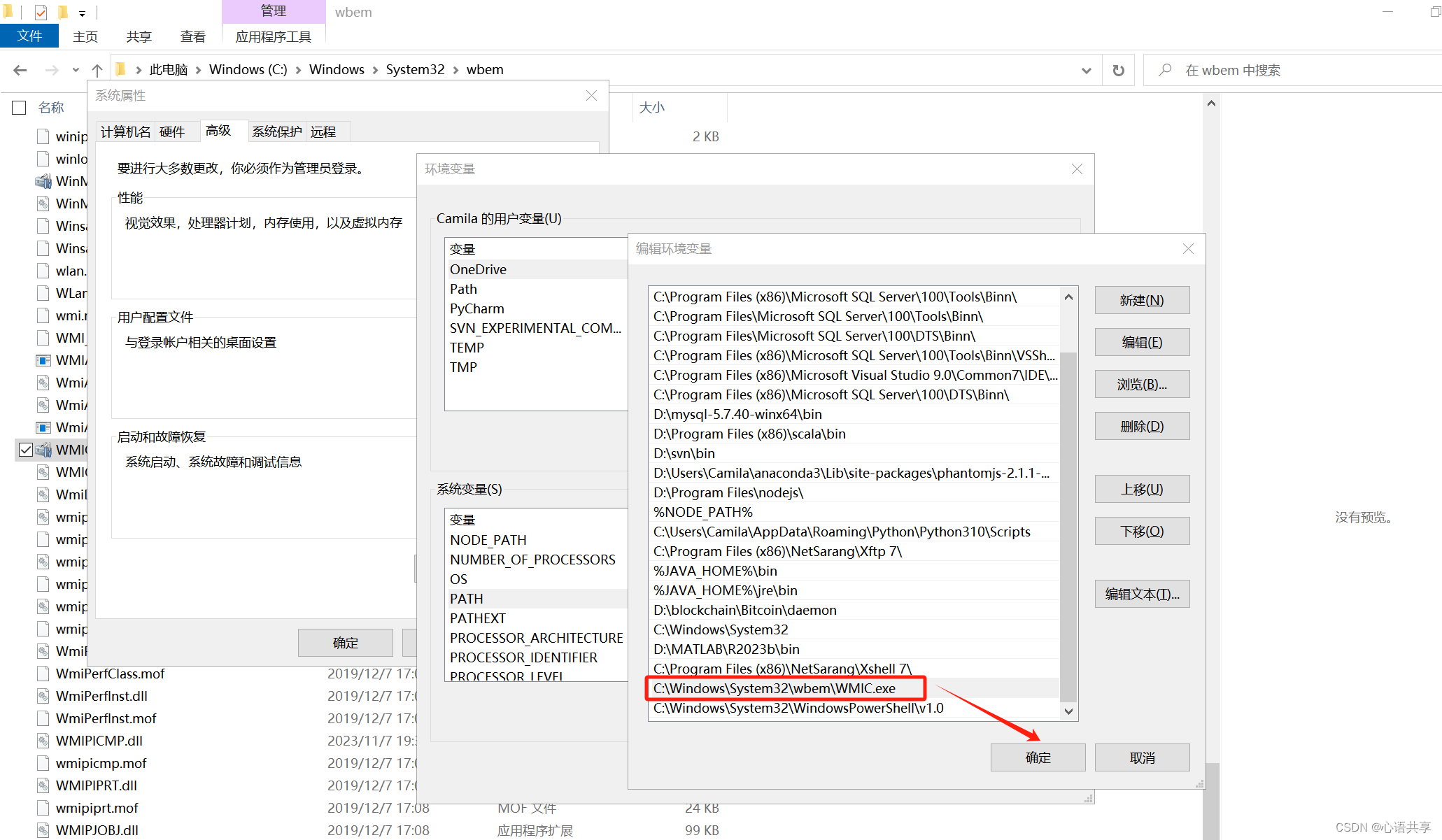Open the 查看 ribbon tab
This screenshot has height=840, width=1442.
coord(192,36)
